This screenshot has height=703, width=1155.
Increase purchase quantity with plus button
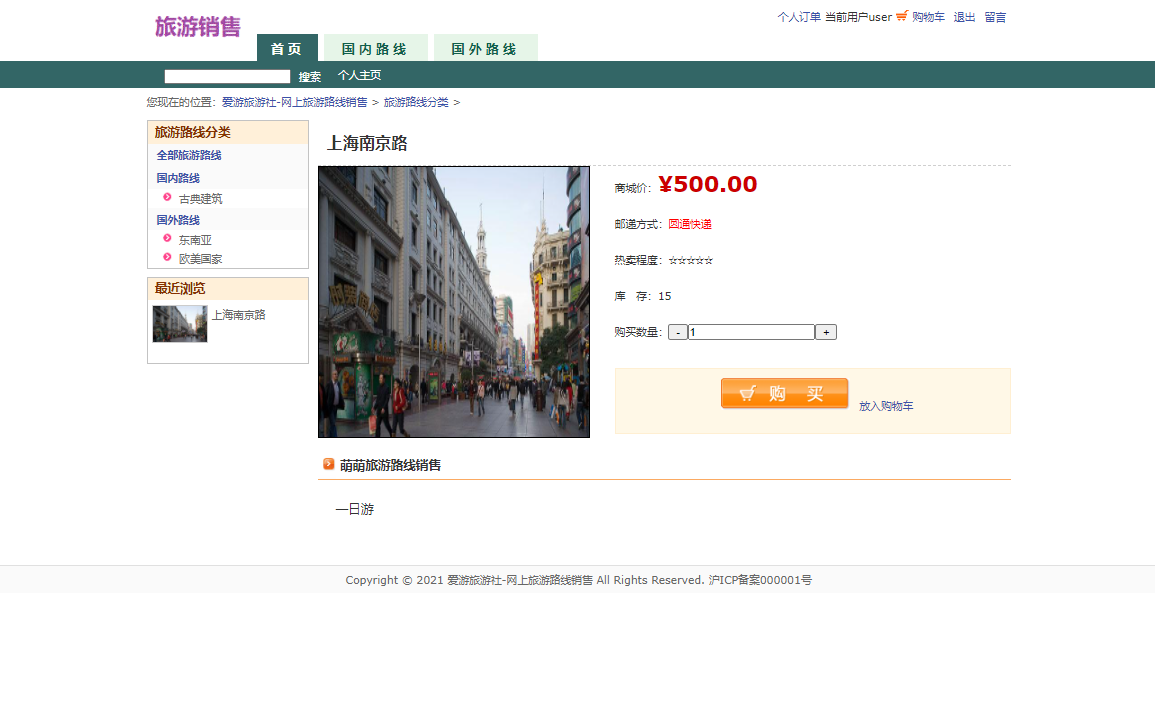(x=826, y=332)
